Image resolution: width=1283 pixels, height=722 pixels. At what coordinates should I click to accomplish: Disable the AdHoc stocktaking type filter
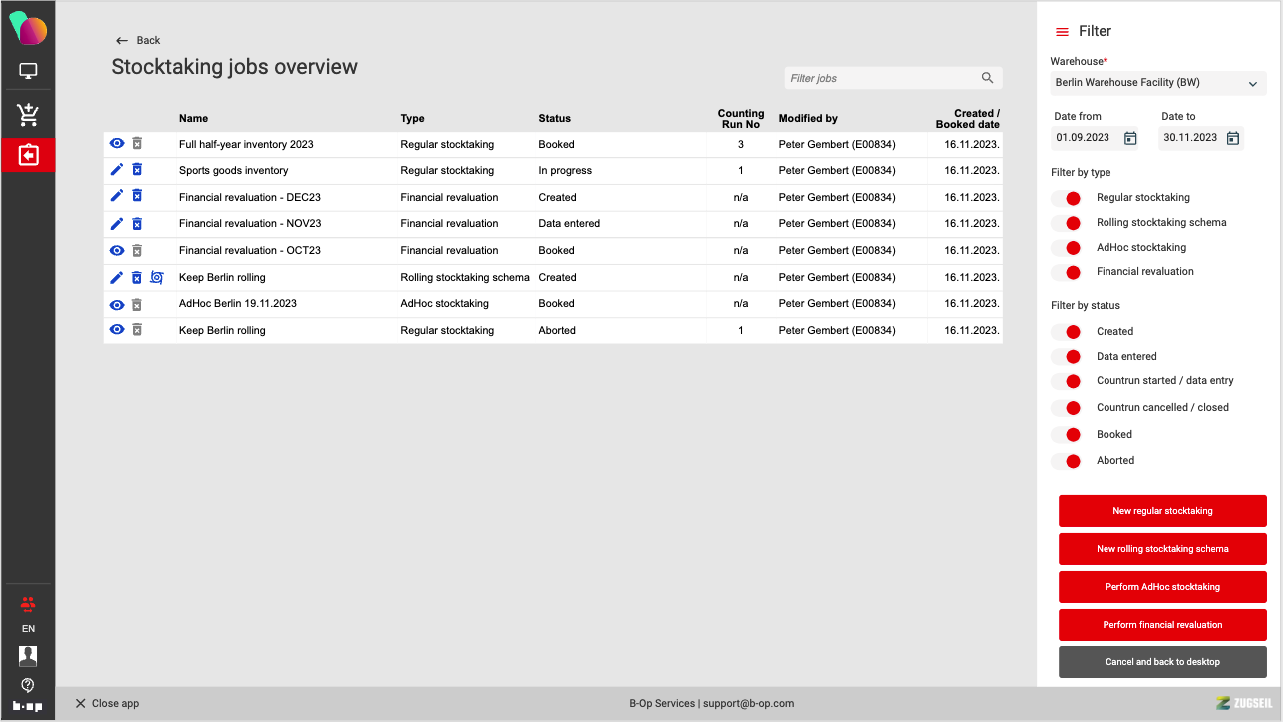(1067, 247)
